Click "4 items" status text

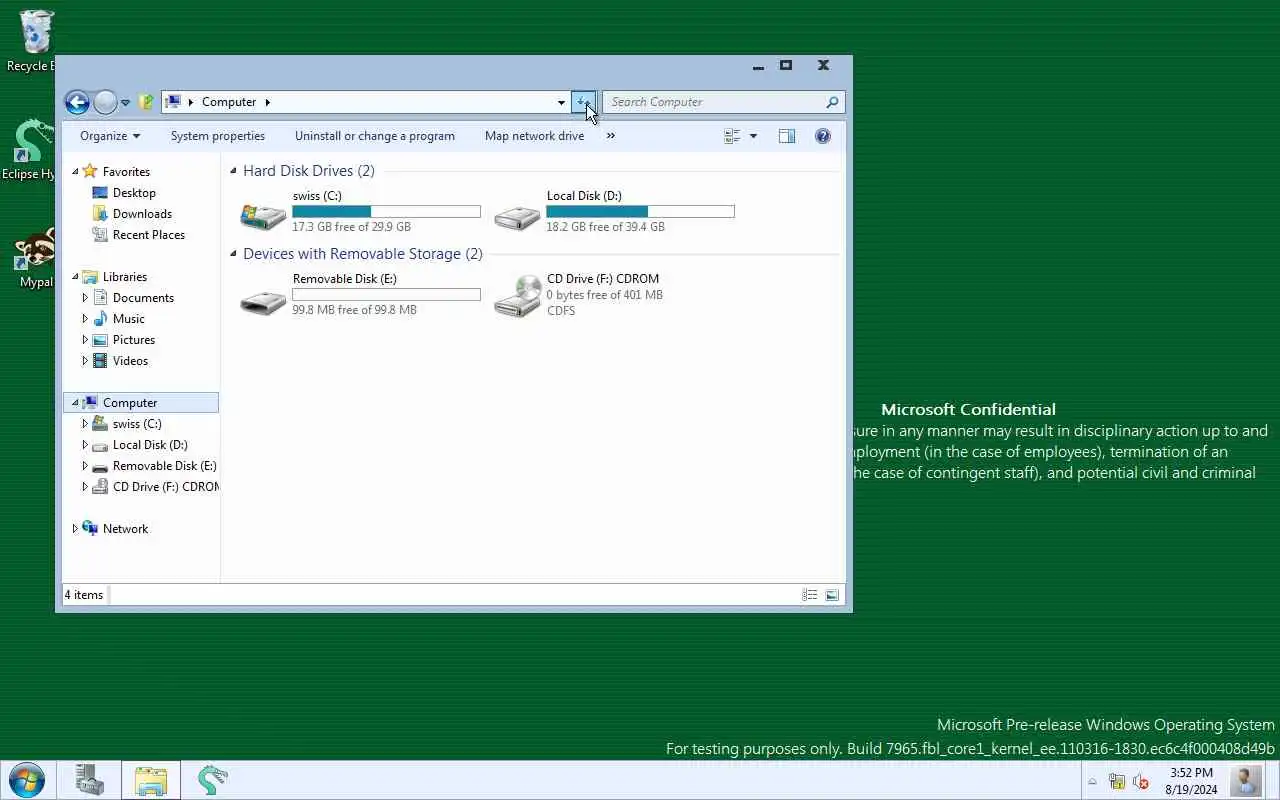pos(84,595)
